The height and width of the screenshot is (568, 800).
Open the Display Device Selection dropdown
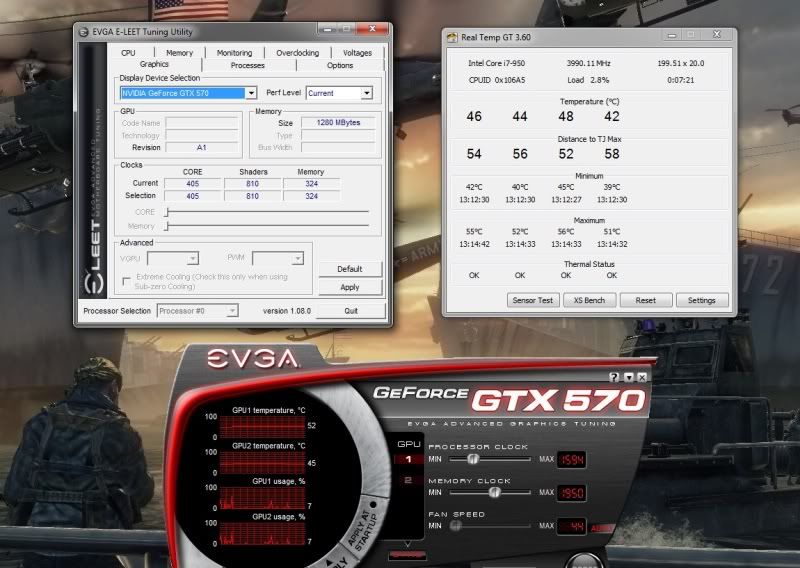(251, 93)
